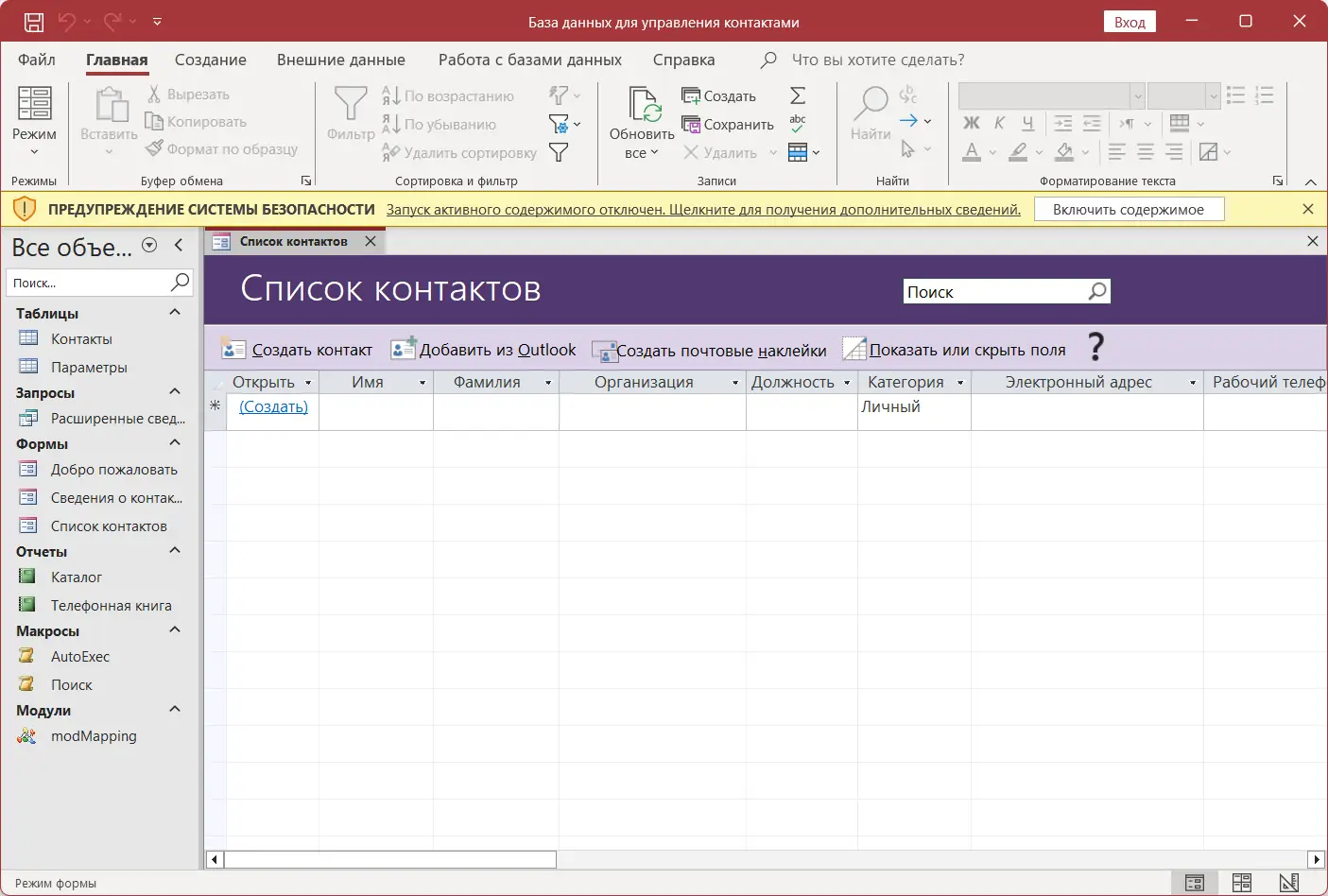Viewport: 1328px width, 896px height.
Task: Click the horizontal scrollbar thumb at form bottom
Action: pos(390,859)
